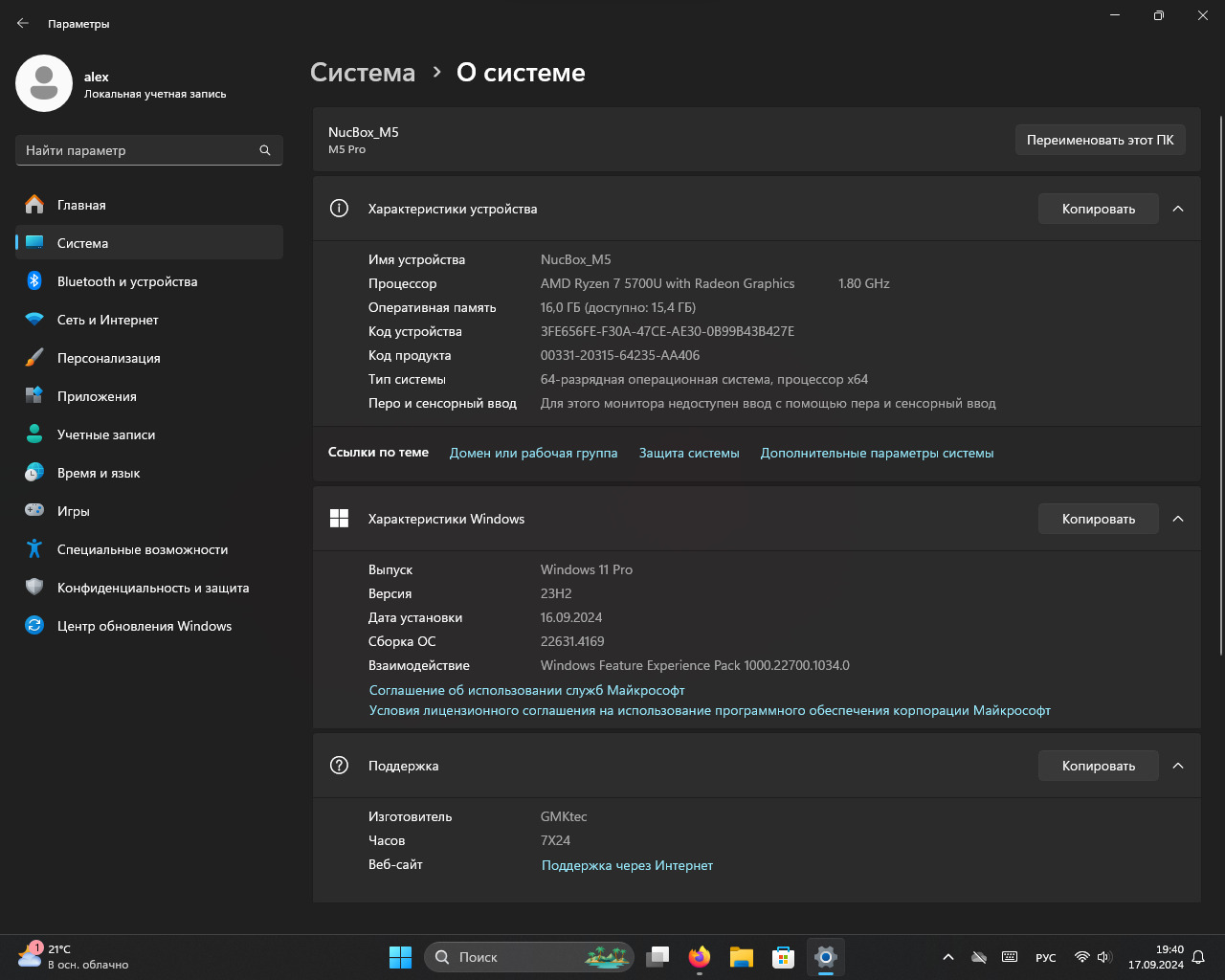Open Сеть и Интернет via Wi-Fi icon
1225x980 pixels.
point(34,320)
